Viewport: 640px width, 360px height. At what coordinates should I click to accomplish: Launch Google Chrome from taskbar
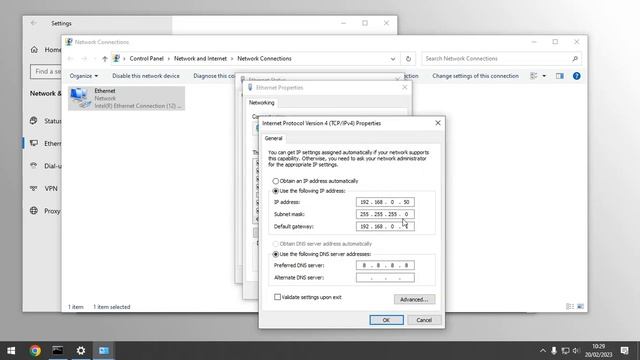(x=35, y=351)
